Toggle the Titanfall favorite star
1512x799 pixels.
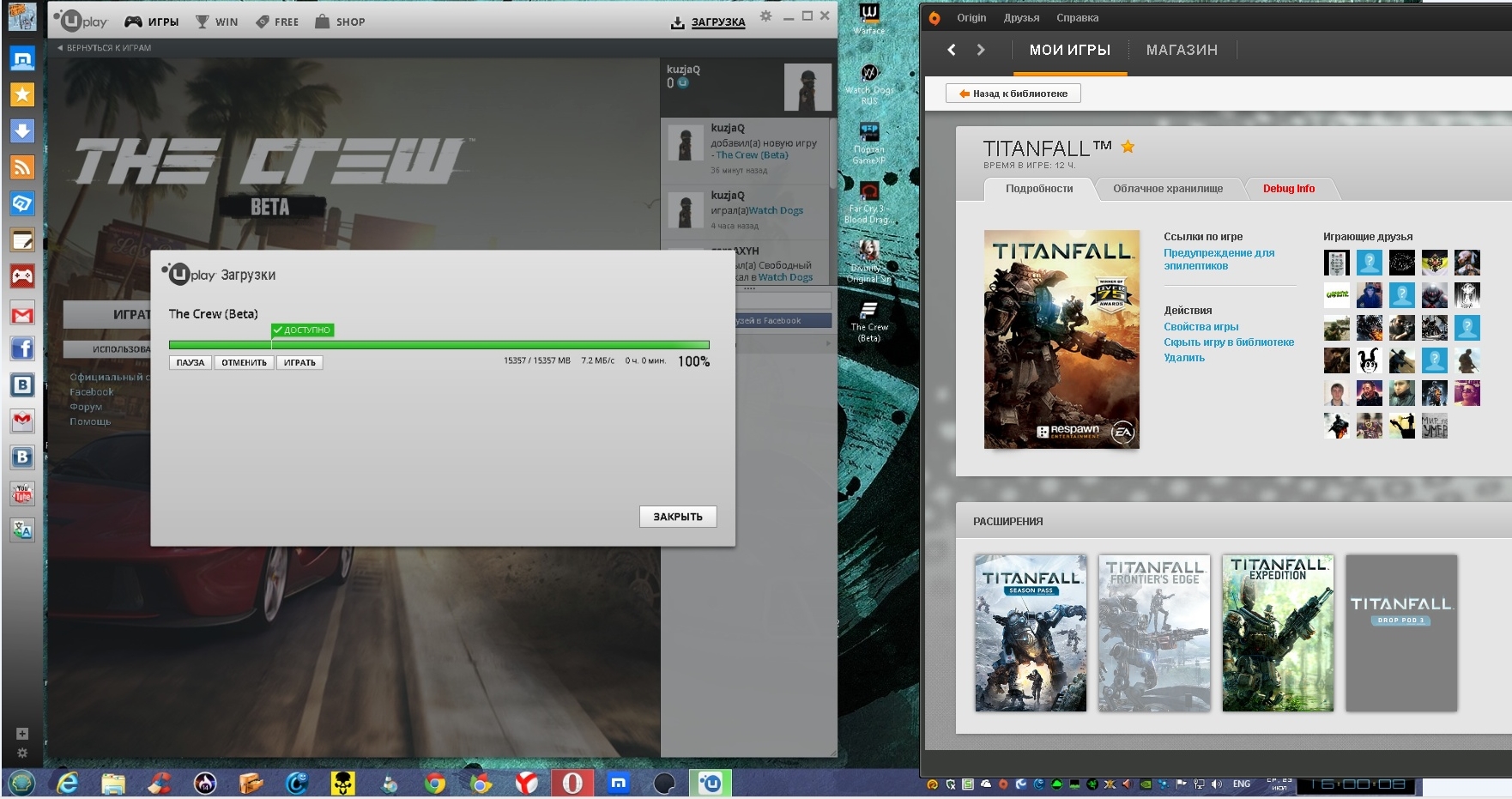pyautogui.click(x=1128, y=147)
